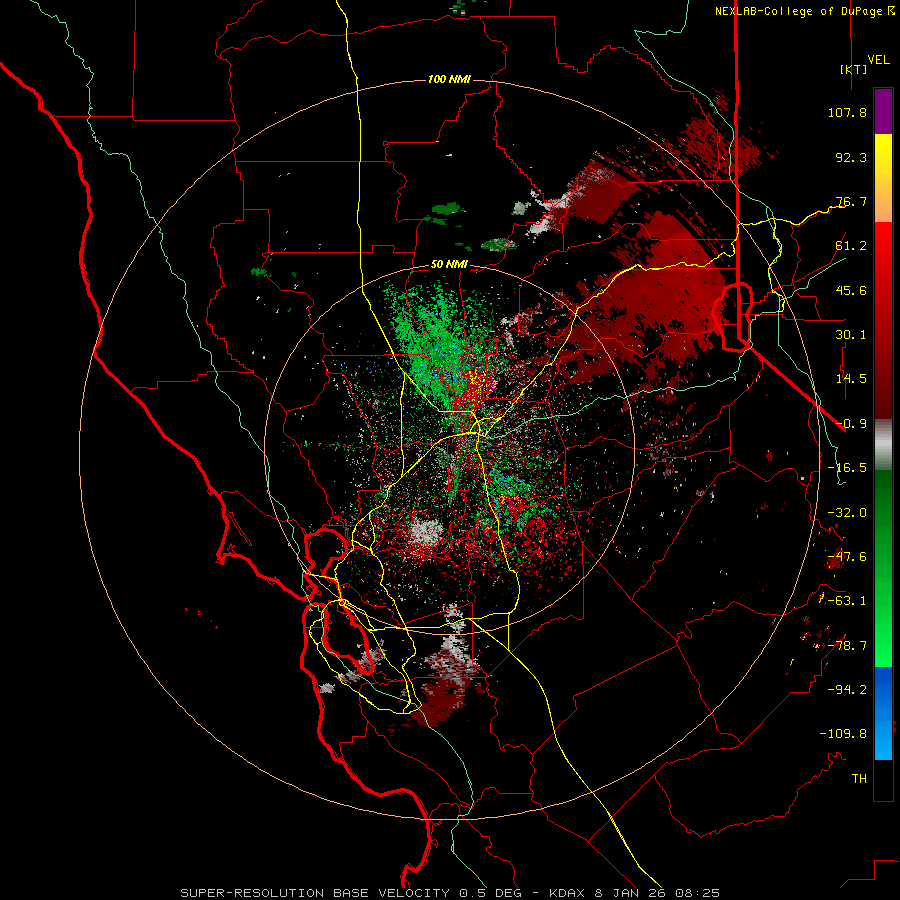Click the -109.8 legend value

coord(843,734)
